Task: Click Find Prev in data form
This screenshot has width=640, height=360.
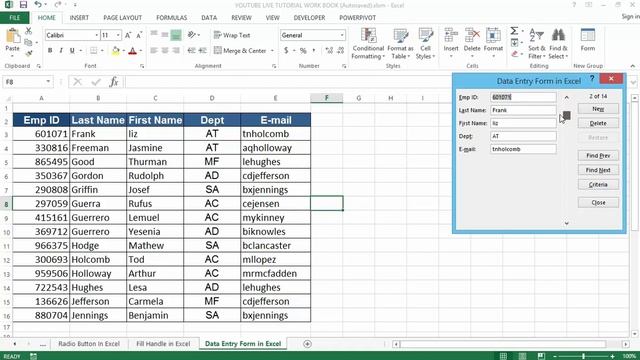Action: click(598, 156)
